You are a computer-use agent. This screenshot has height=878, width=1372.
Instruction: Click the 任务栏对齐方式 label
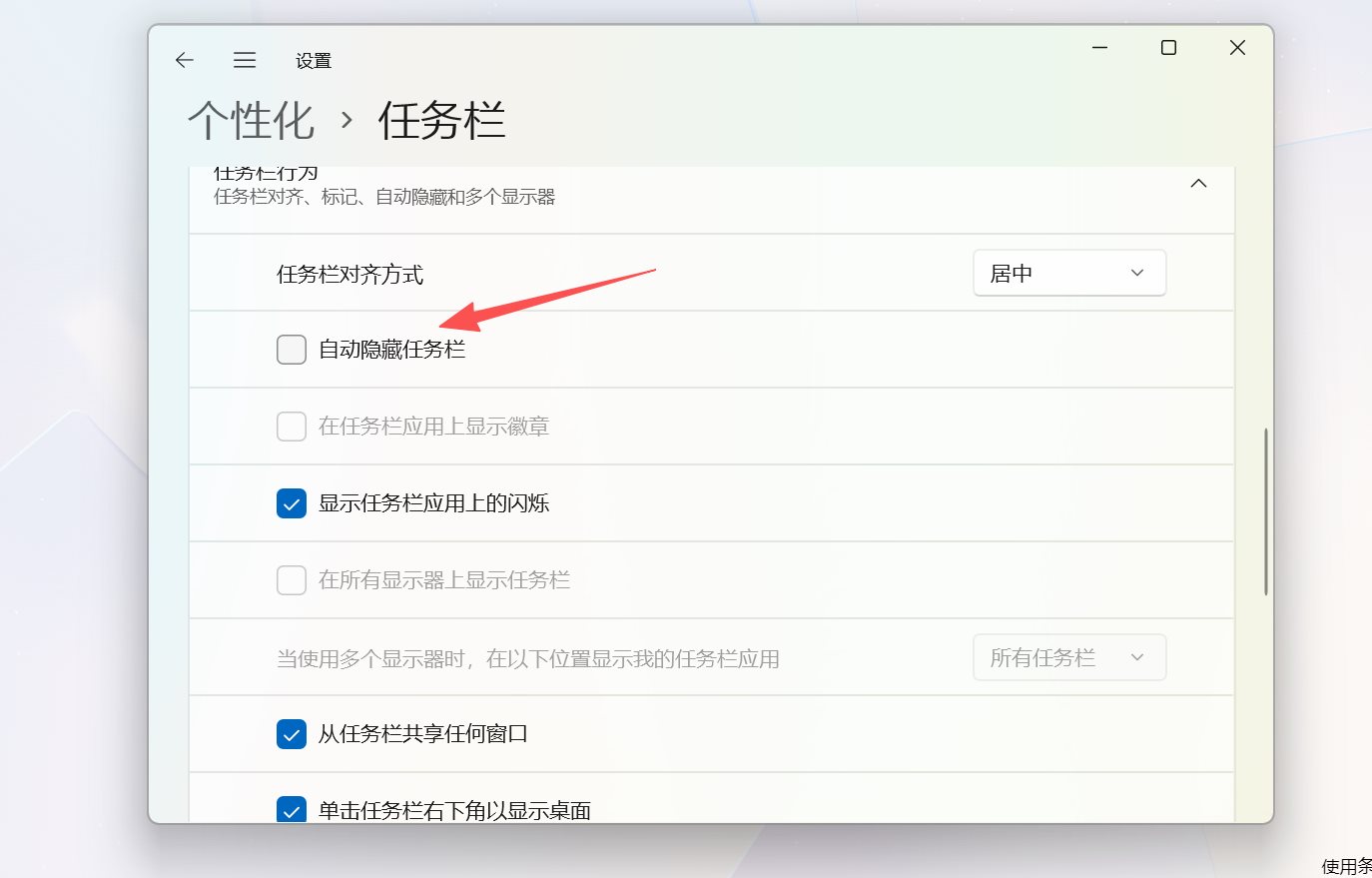click(349, 274)
